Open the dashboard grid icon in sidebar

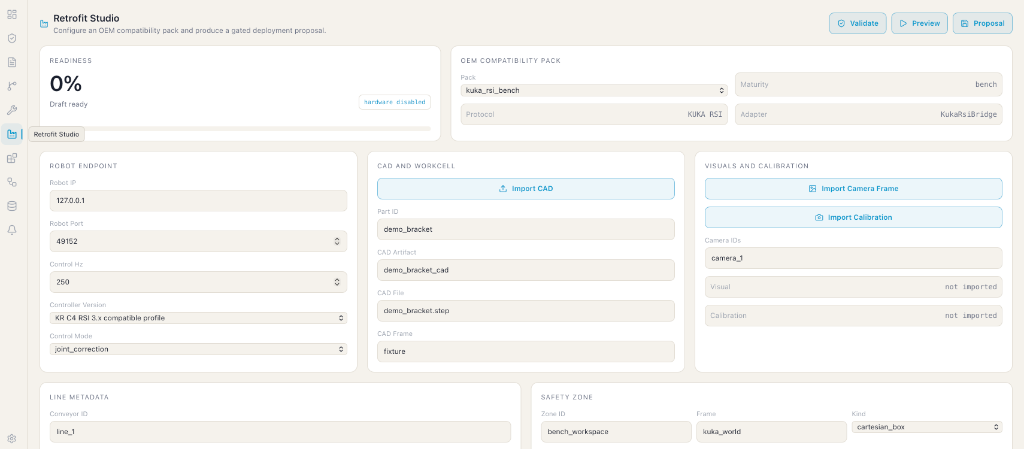(x=12, y=14)
